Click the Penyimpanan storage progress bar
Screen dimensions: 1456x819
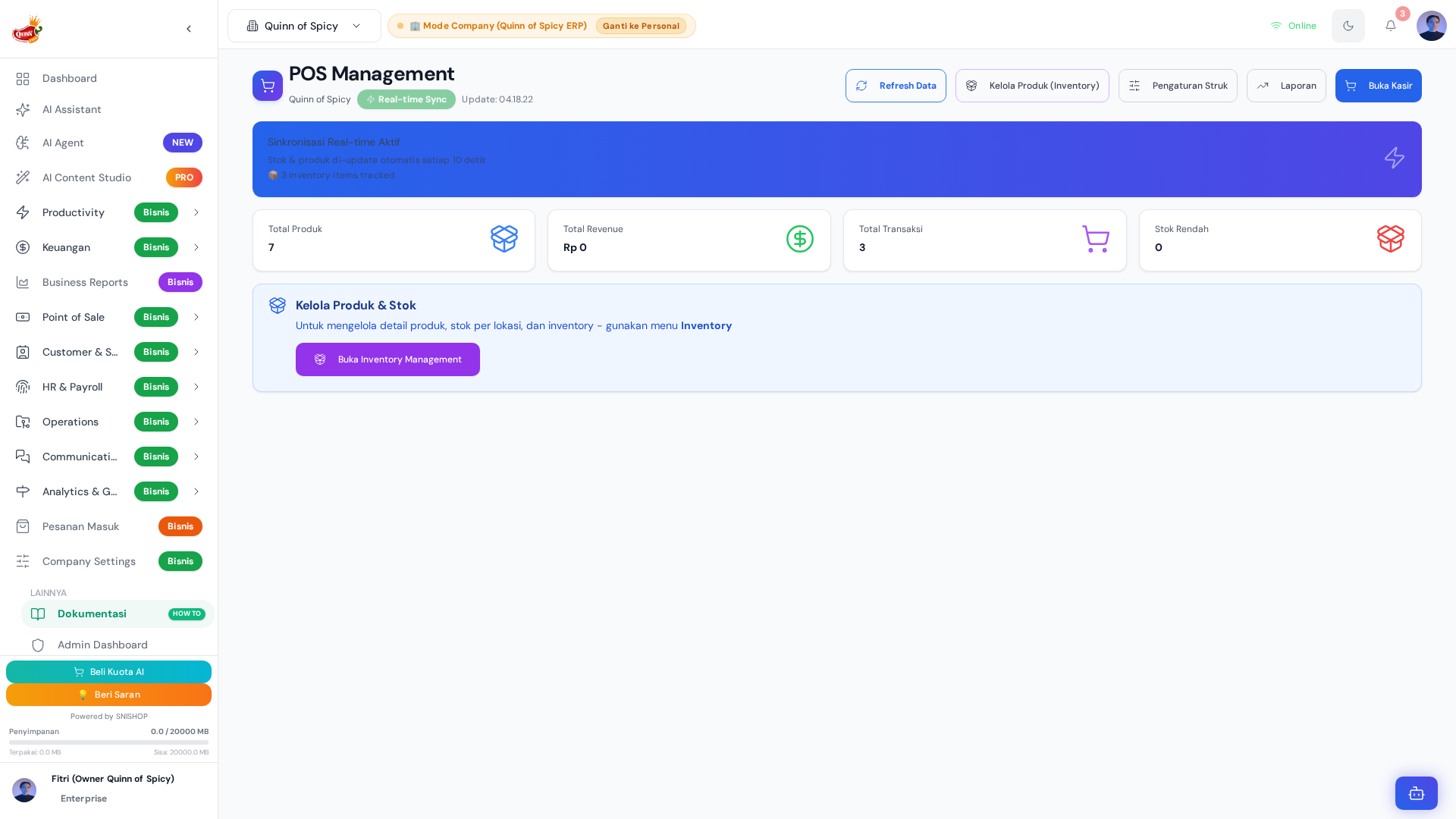108,742
